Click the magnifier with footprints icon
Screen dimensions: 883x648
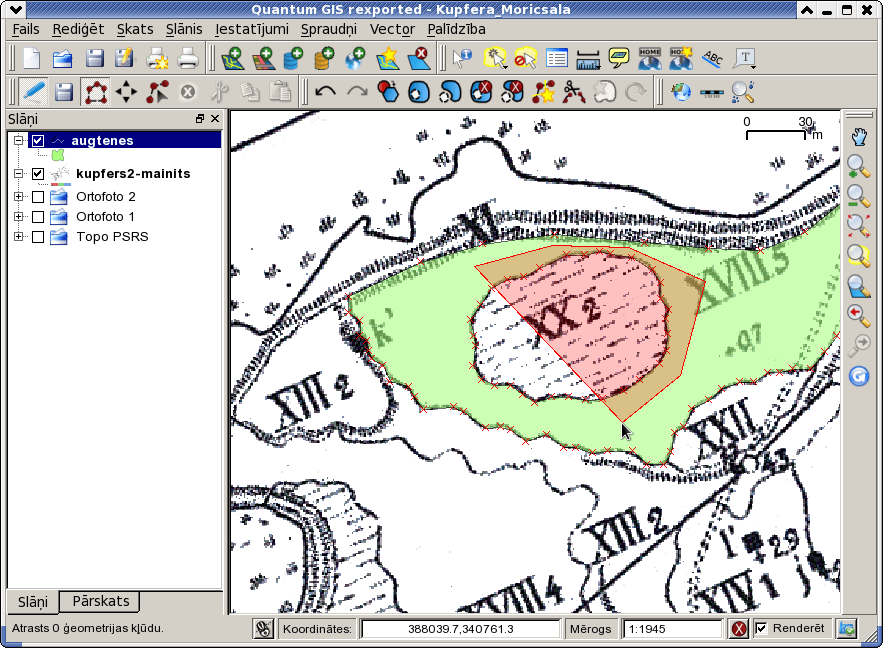(743, 92)
